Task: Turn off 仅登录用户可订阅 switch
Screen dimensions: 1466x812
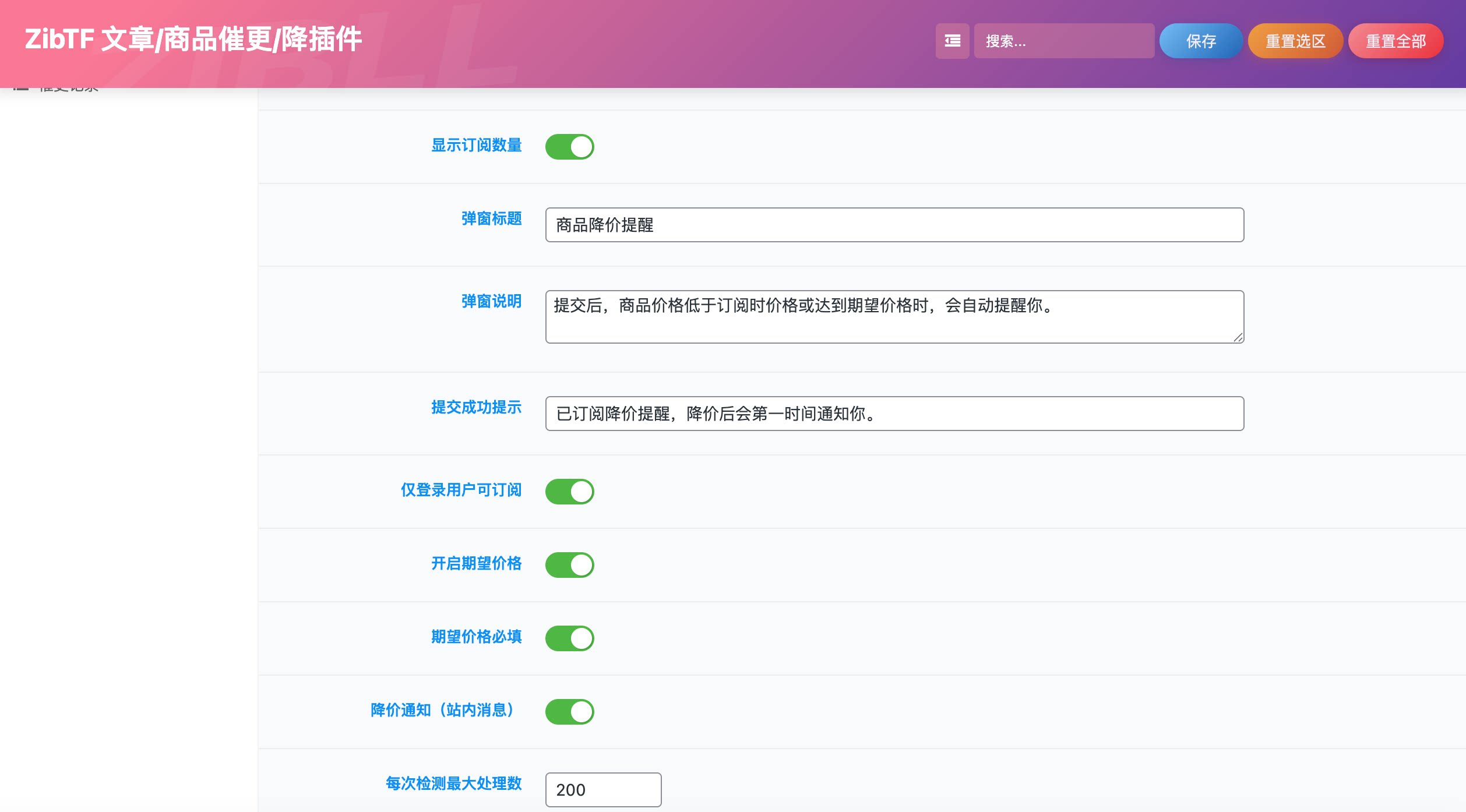Action: pyautogui.click(x=570, y=491)
